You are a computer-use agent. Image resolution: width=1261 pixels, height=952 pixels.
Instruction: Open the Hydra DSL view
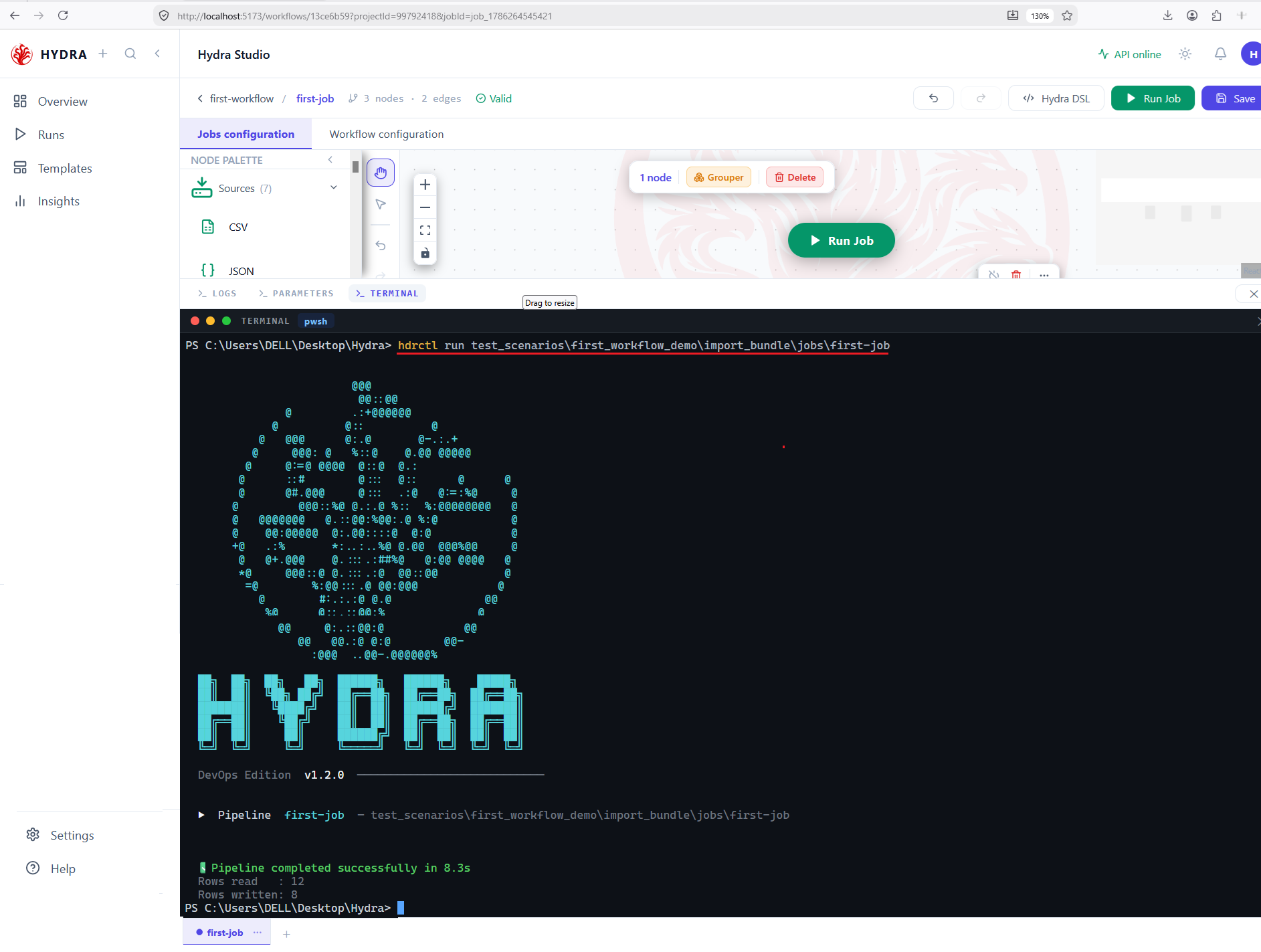[1056, 98]
